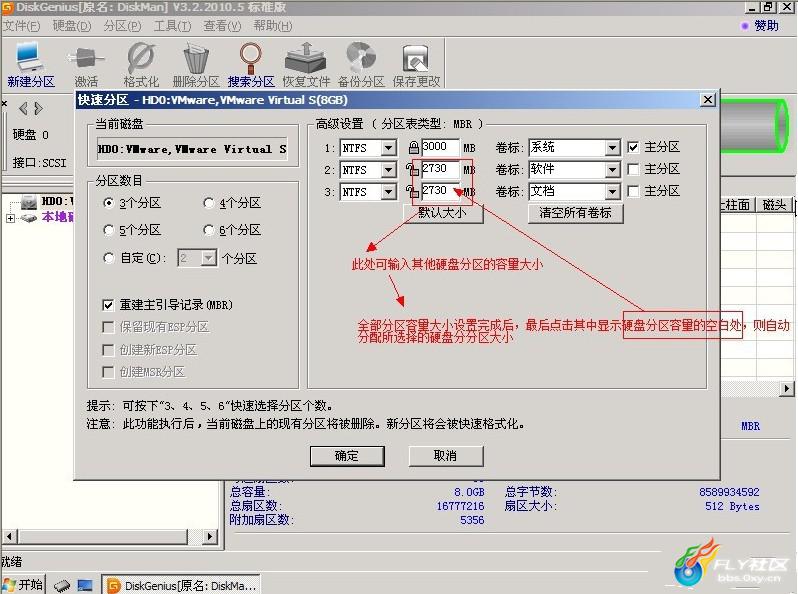Click the 磁头 column header
The image size is (798, 594).
[774, 205]
